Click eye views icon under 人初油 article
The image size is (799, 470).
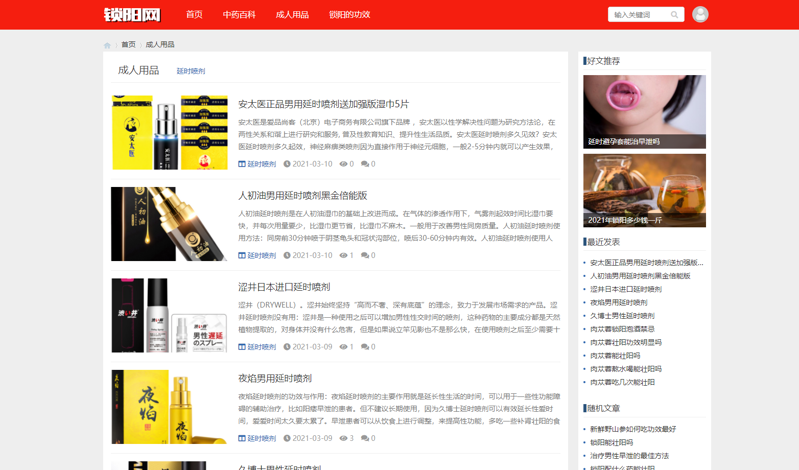[x=343, y=255]
